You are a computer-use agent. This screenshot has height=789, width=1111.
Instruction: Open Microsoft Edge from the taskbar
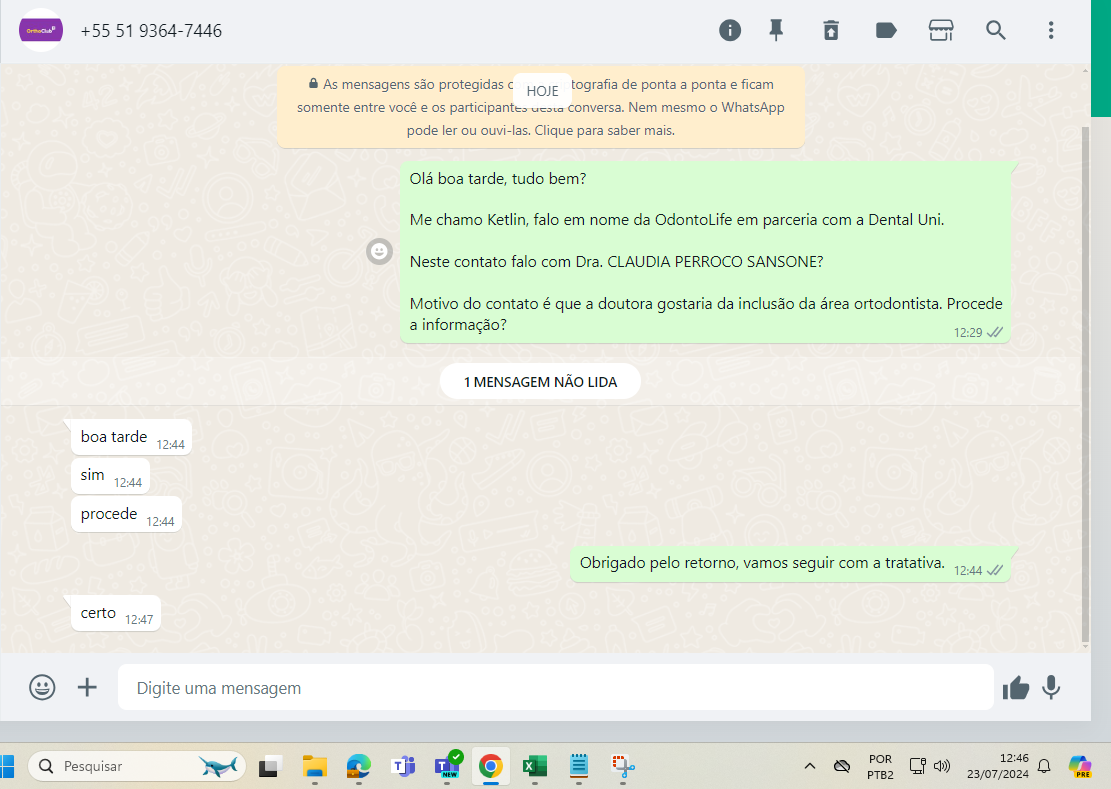[359, 766]
